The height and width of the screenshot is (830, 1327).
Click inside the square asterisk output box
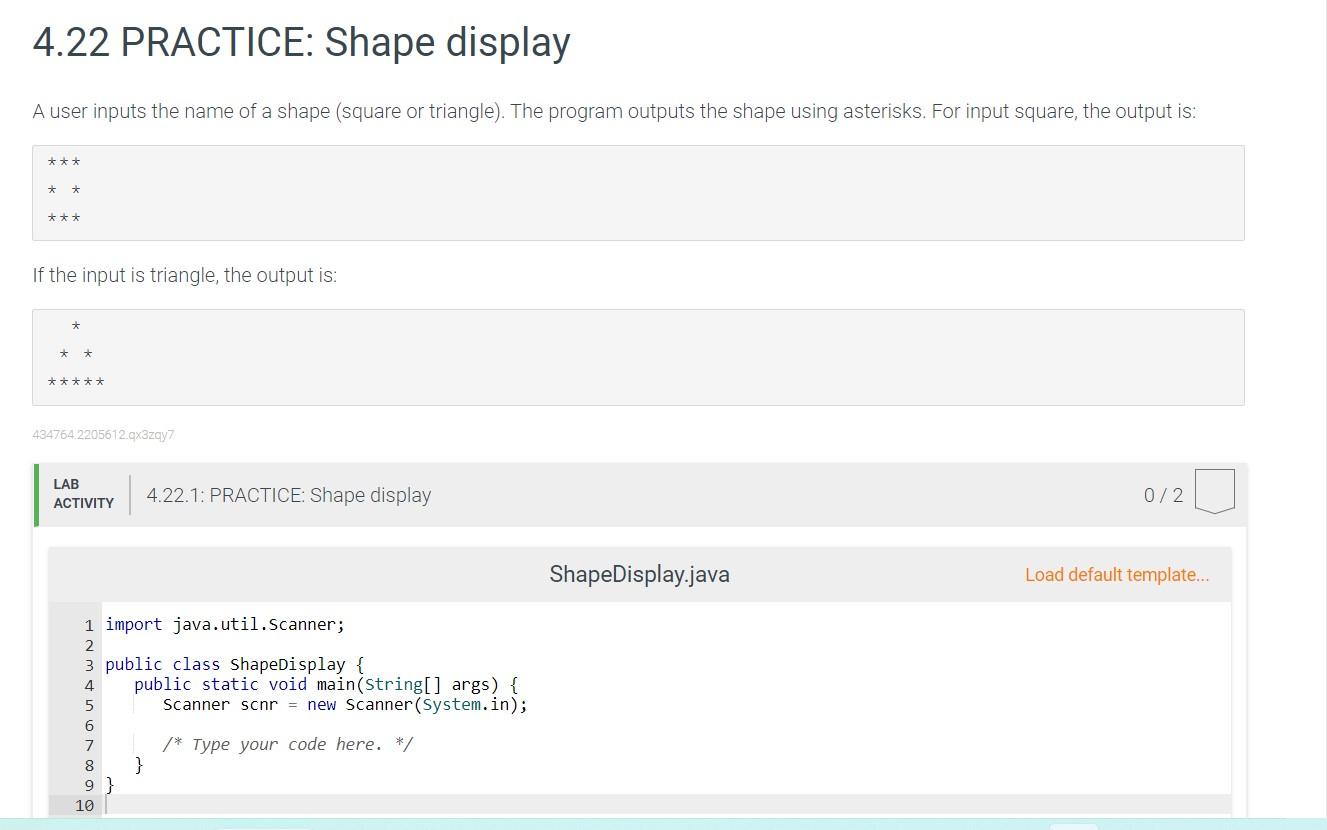(x=637, y=193)
